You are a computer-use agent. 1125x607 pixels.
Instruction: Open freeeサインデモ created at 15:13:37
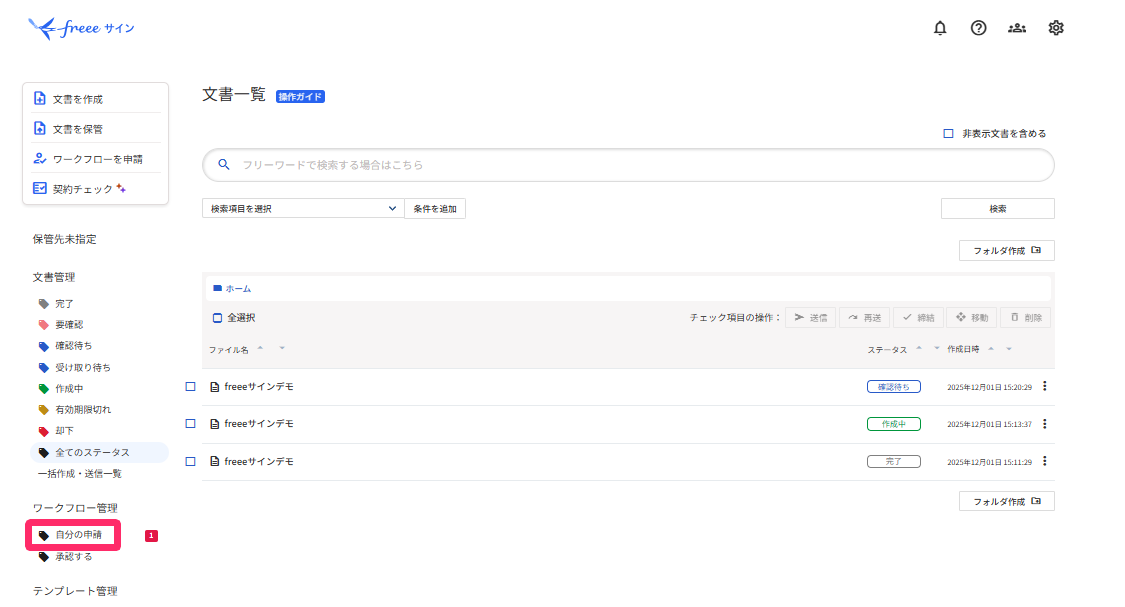pos(259,424)
